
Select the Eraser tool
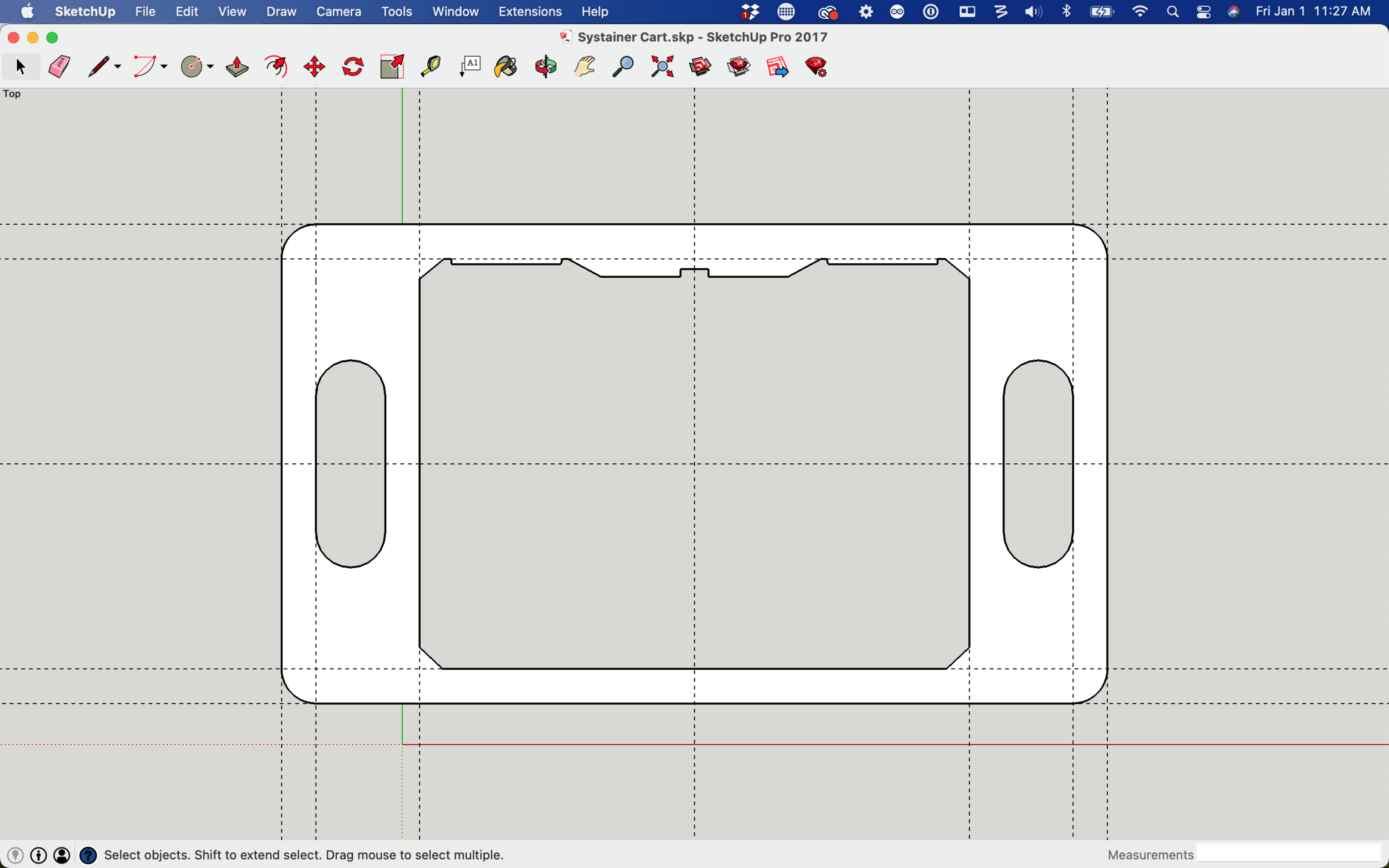(59, 67)
